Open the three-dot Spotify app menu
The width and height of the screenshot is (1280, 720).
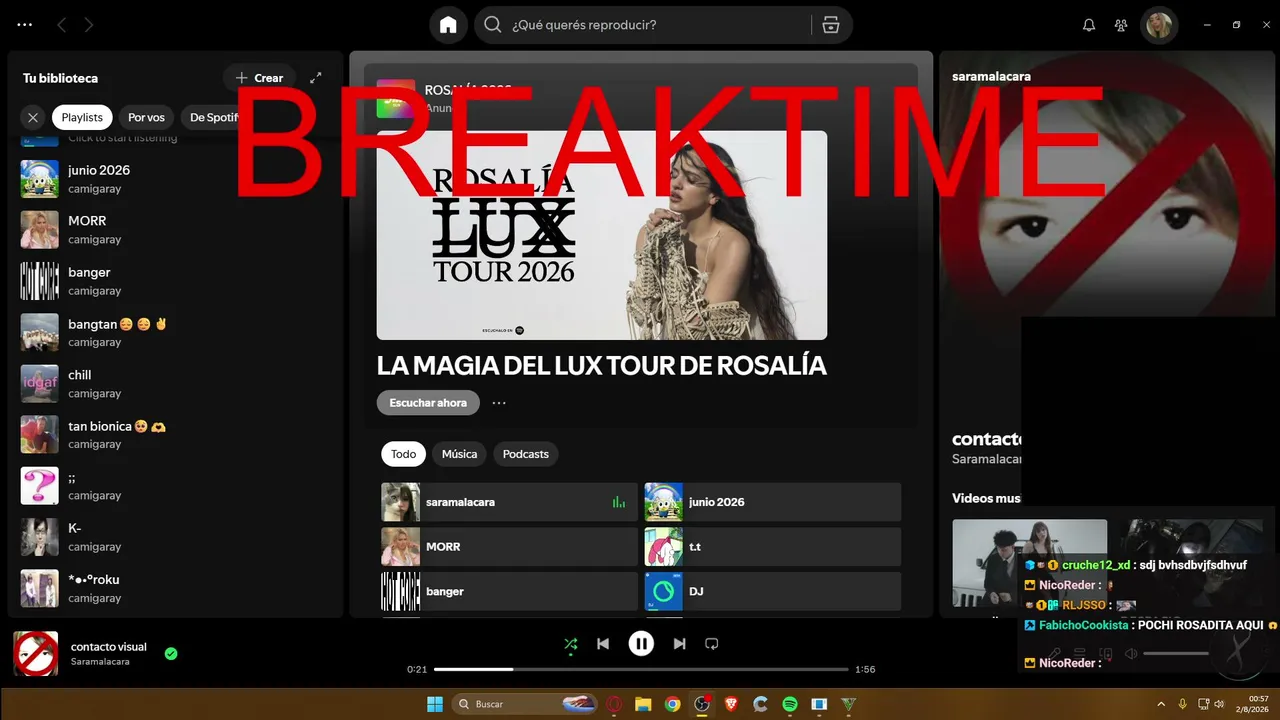(25, 25)
